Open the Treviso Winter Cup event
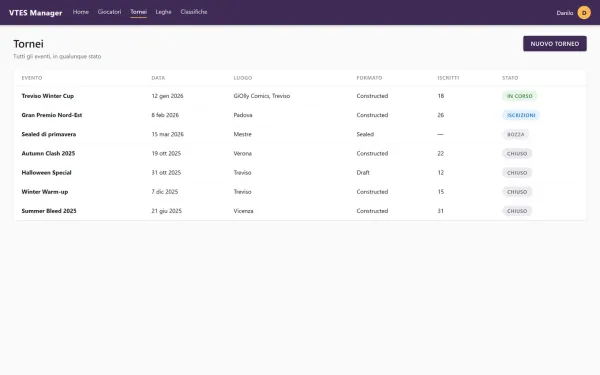 coord(48,96)
